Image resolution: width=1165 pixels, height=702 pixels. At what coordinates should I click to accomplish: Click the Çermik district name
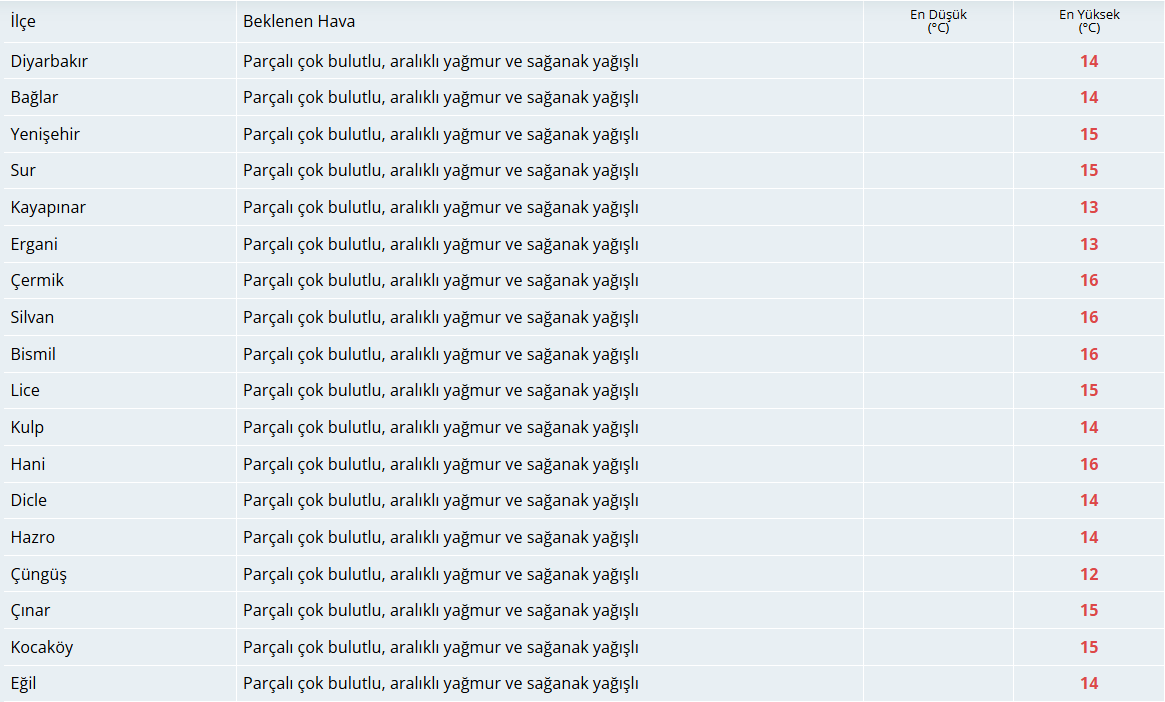tap(37, 281)
